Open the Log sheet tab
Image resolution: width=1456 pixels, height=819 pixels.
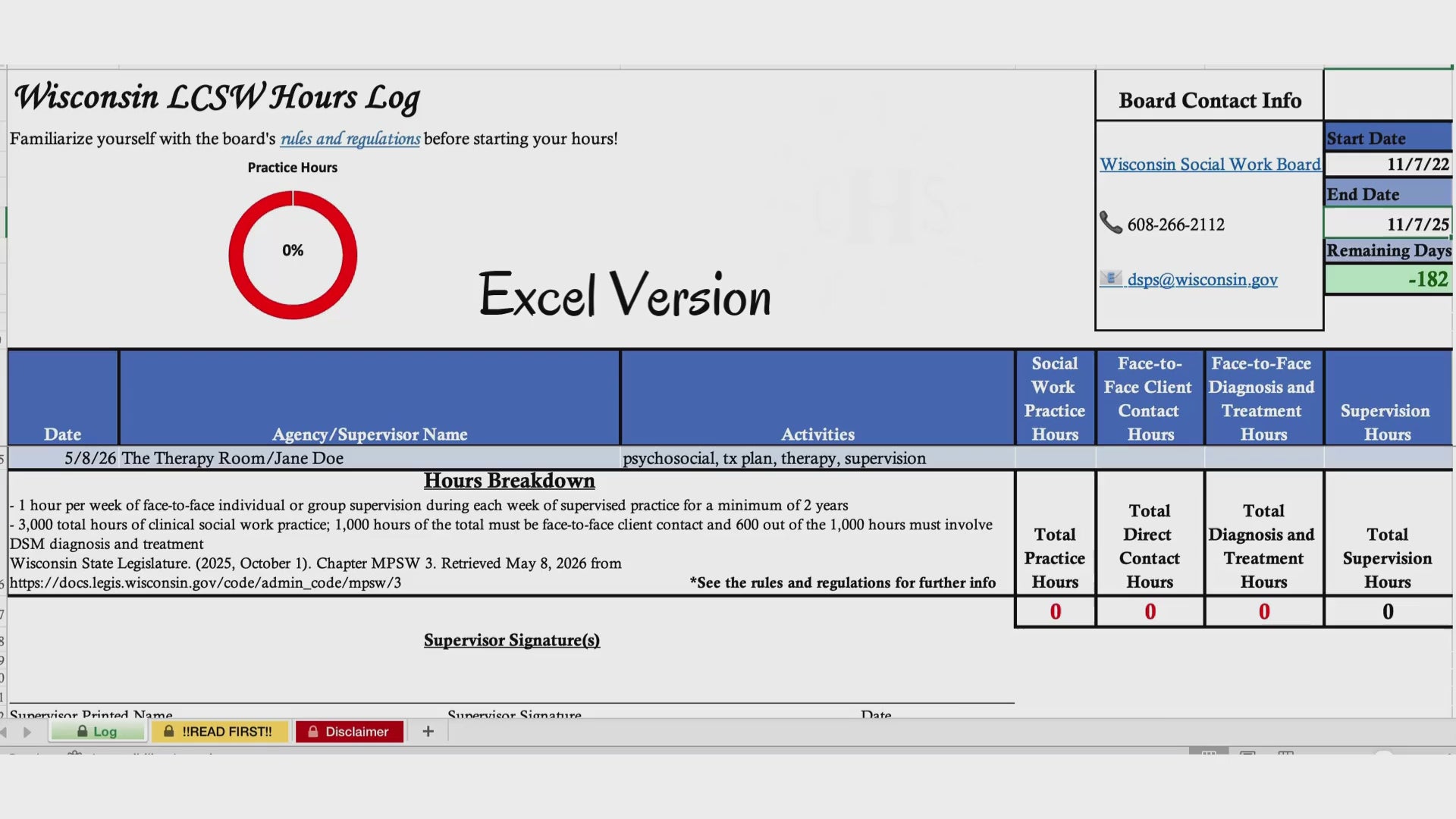pyautogui.click(x=98, y=731)
